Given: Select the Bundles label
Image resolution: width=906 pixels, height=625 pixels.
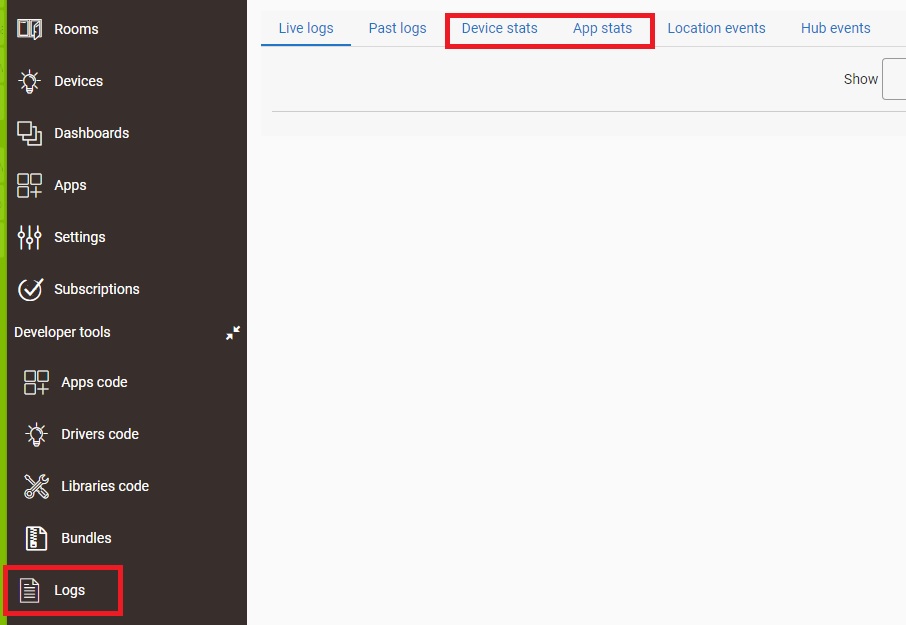Looking at the screenshot, I should 86,538.
